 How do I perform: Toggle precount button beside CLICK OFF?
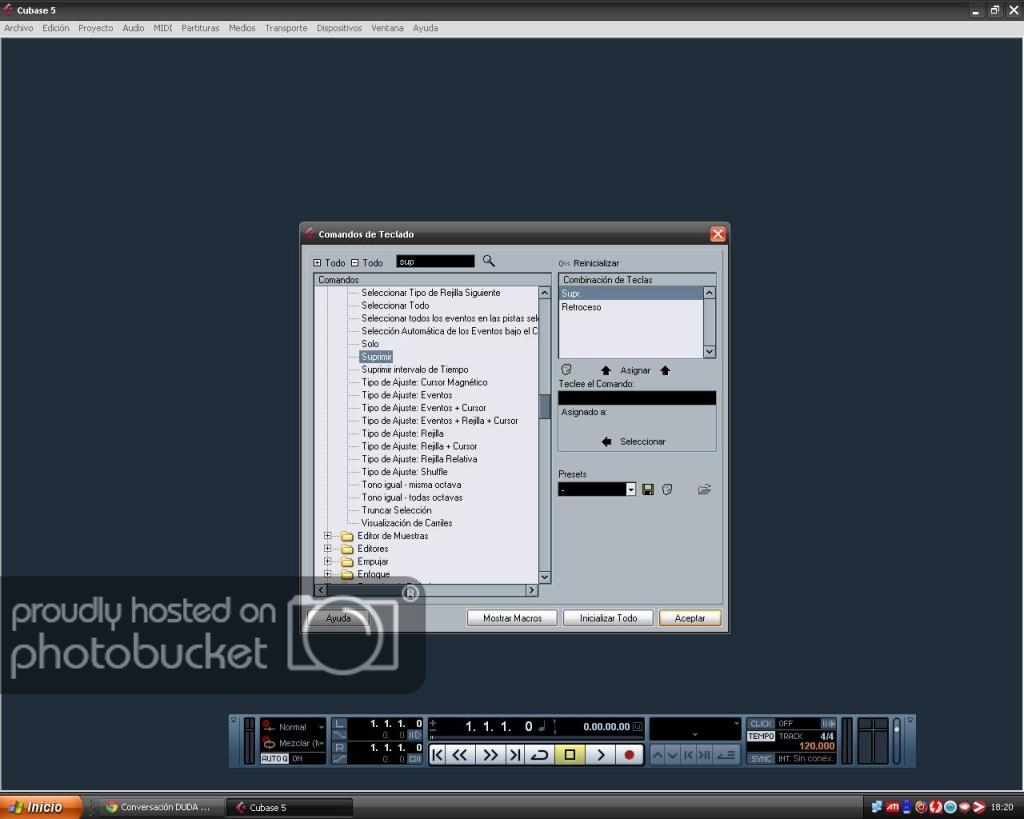click(x=828, y=724)
